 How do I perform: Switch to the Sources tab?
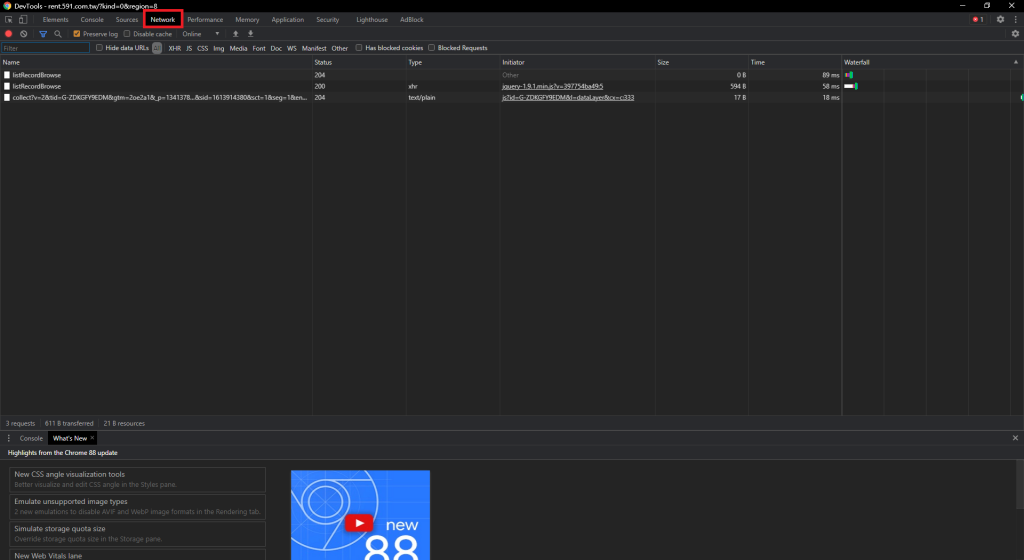click(127, 20)
